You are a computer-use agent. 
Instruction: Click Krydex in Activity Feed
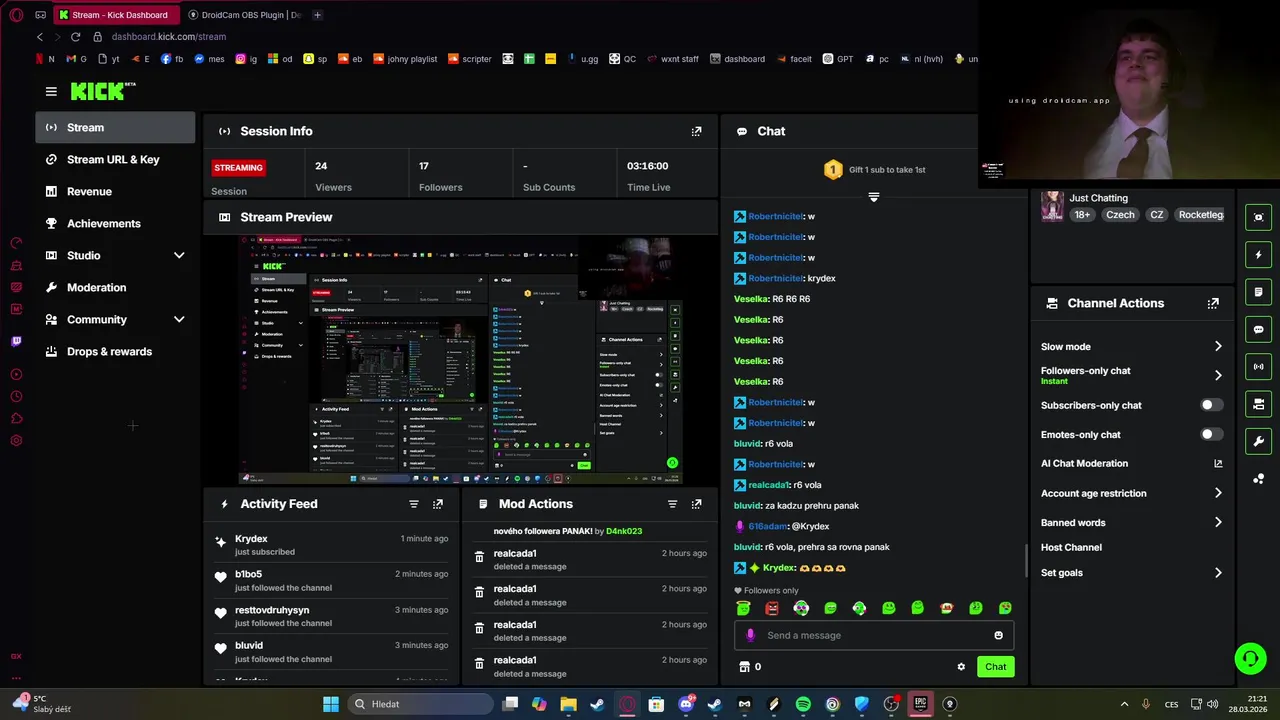point(251,539)
